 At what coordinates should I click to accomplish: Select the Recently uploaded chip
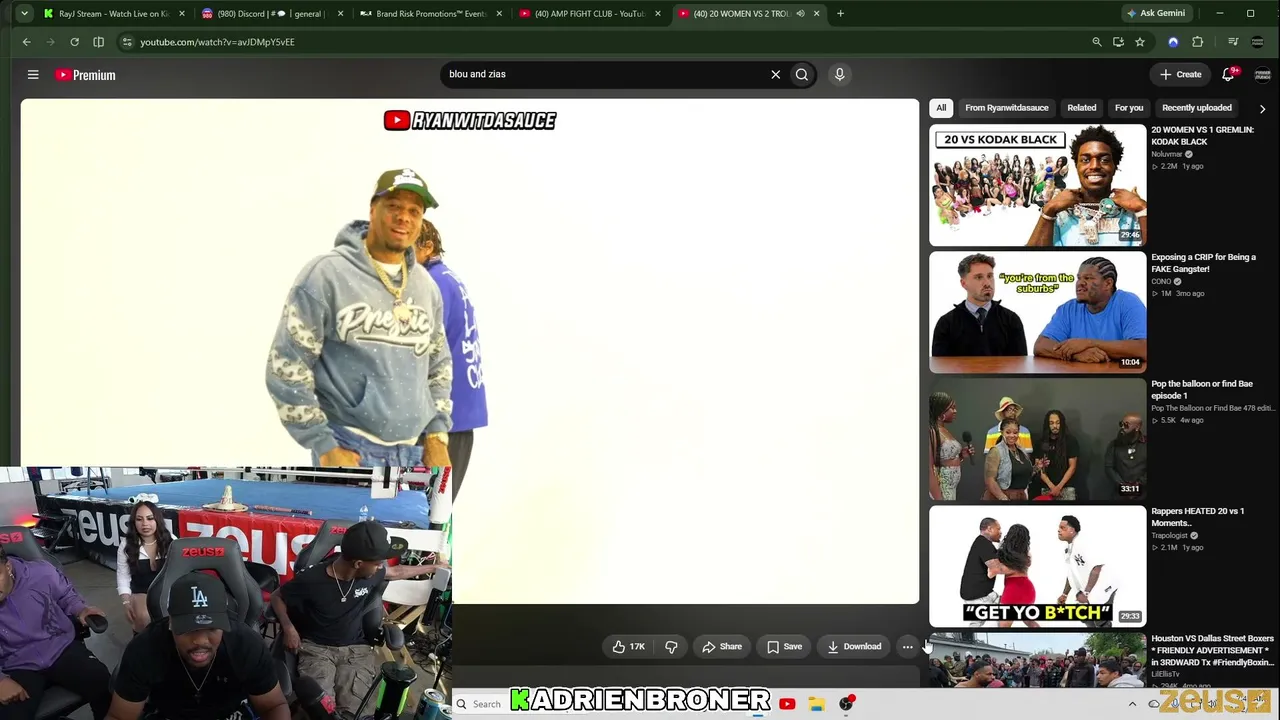pos(1197,108)
